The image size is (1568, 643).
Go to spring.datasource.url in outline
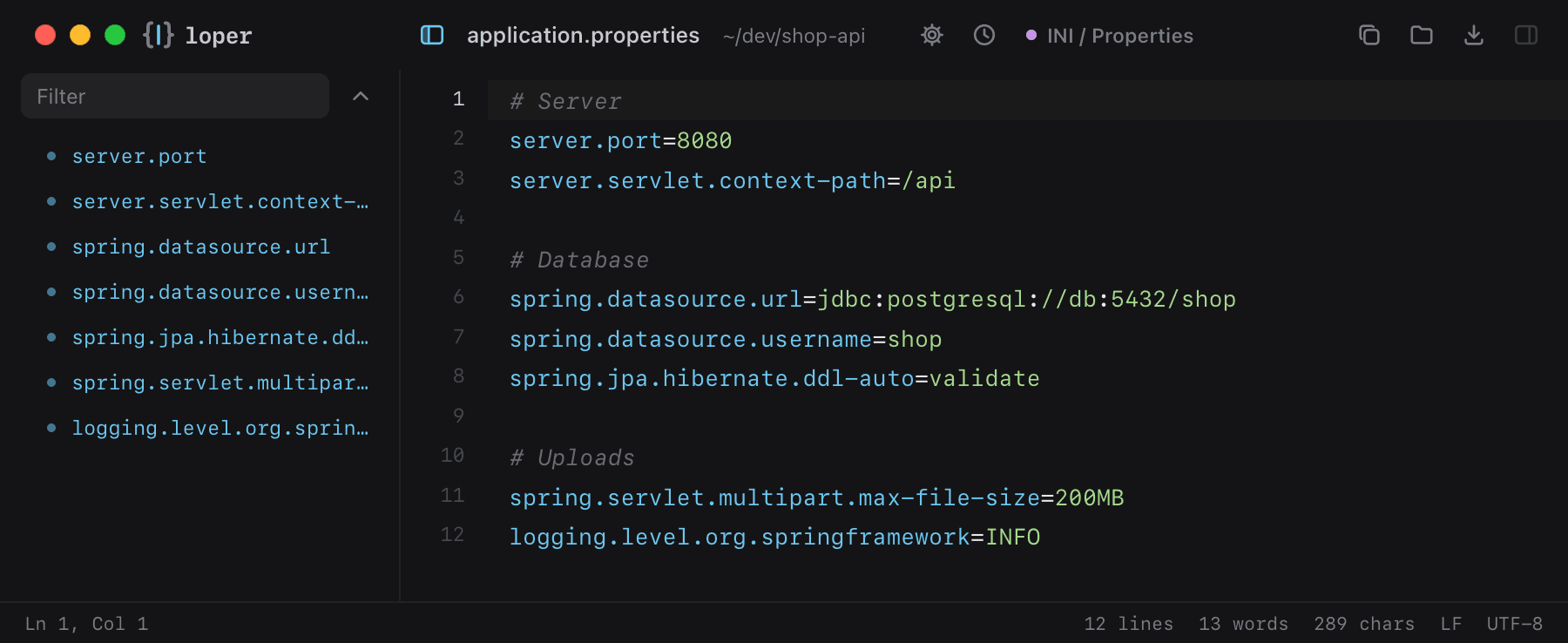tap(201, 247)
